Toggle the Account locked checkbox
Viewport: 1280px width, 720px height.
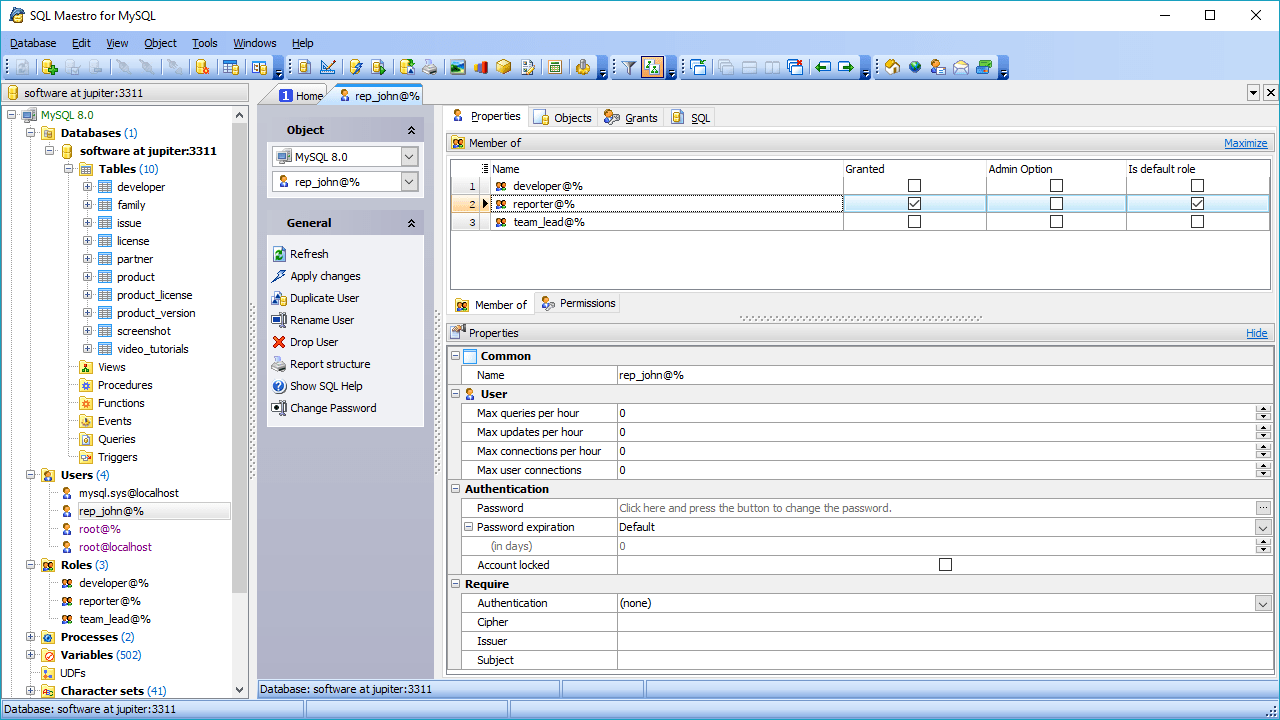pos(945,565)
